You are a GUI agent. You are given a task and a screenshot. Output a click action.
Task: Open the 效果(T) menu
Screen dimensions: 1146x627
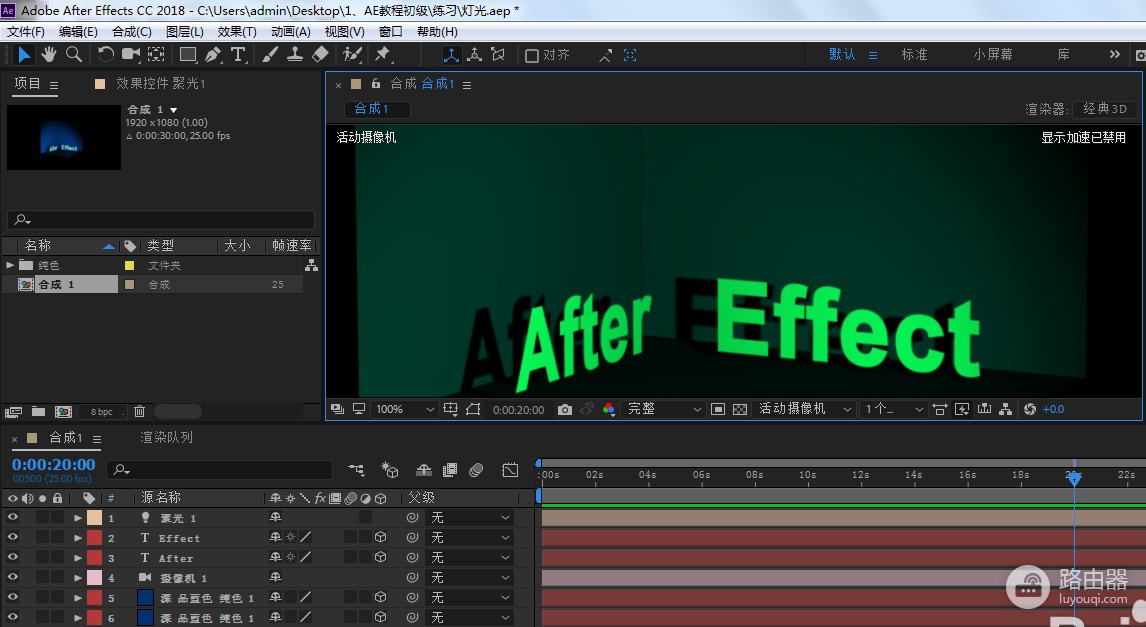click(237, 31)
